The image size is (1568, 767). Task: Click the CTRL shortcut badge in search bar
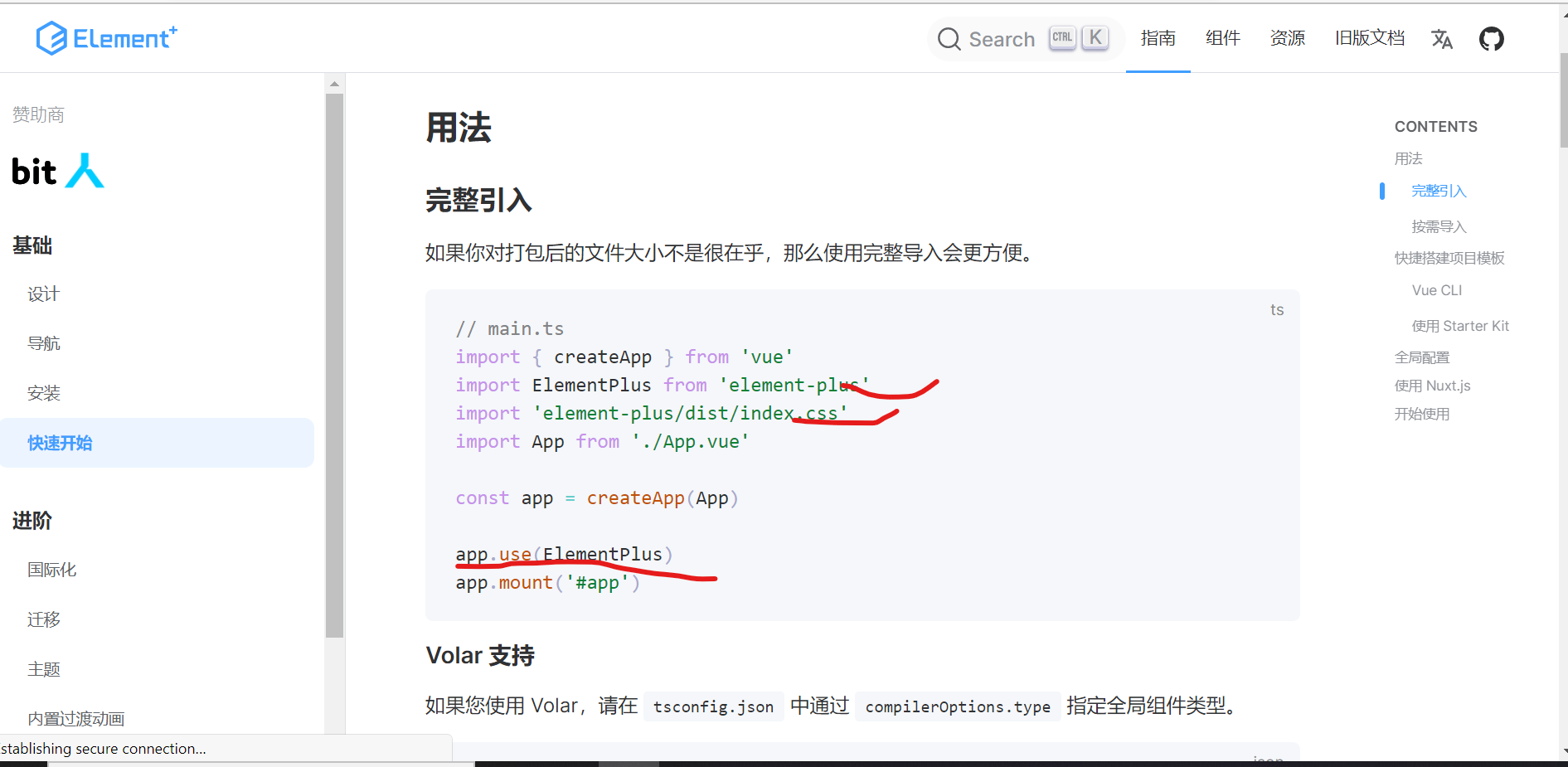tap(1062, 36)
